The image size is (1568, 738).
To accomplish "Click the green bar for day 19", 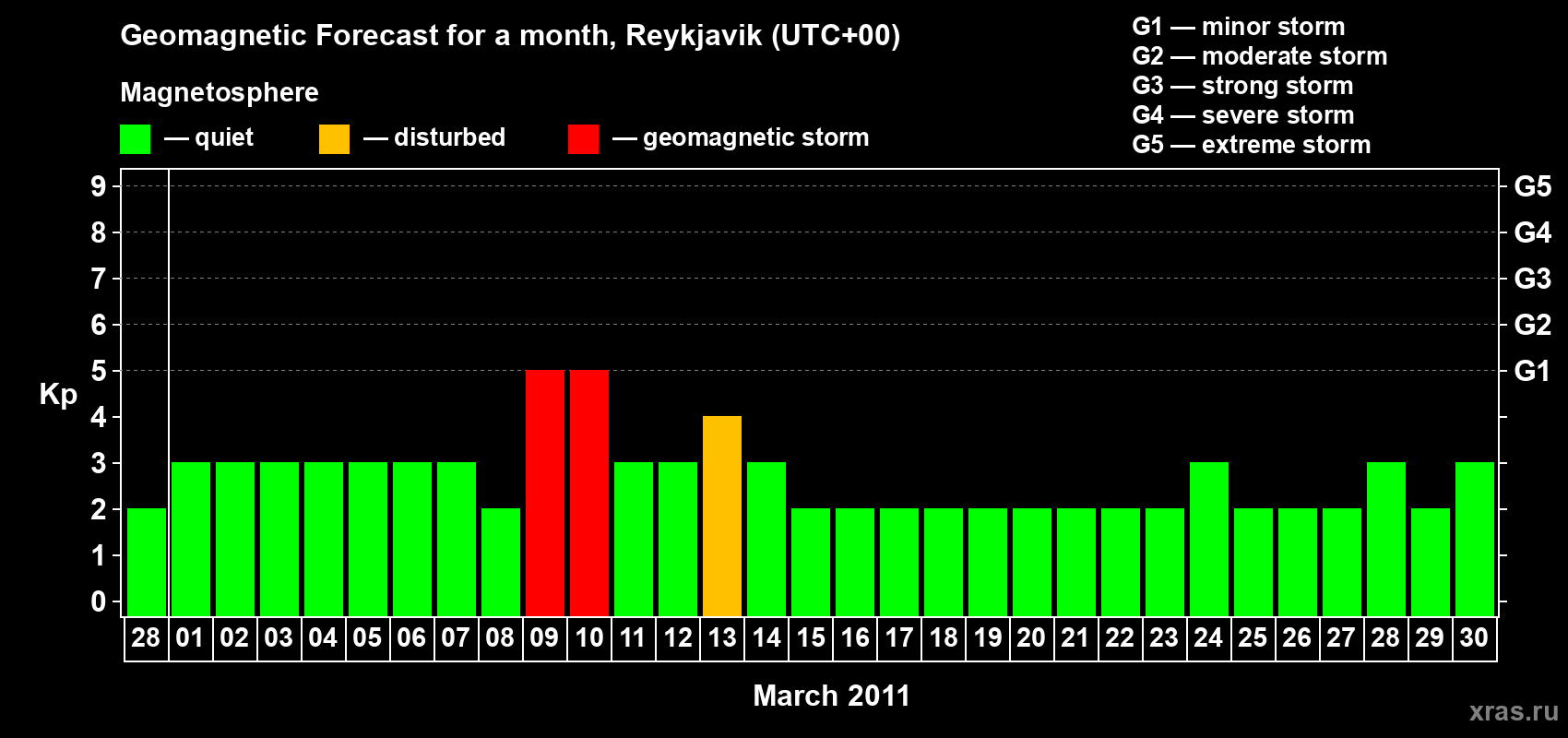I will pos(988,563).
